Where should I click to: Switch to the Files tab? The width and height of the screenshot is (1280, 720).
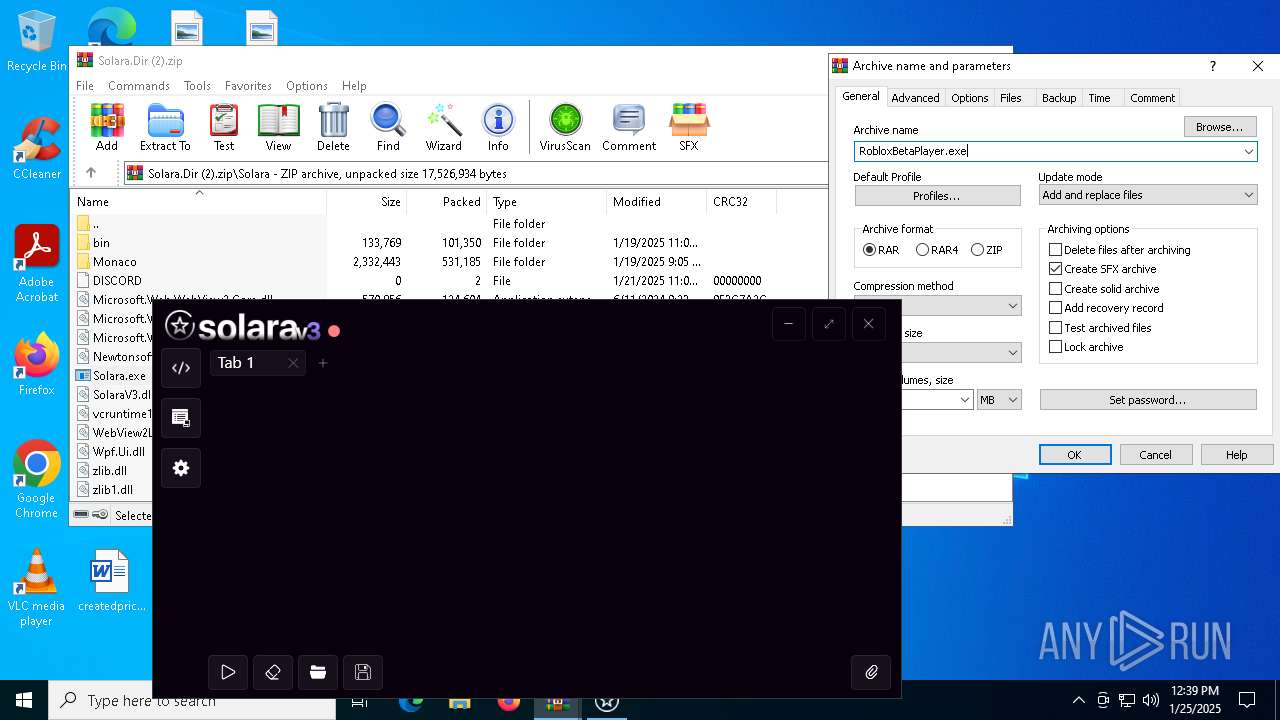pyautogui.click(x=1011, y=98)
